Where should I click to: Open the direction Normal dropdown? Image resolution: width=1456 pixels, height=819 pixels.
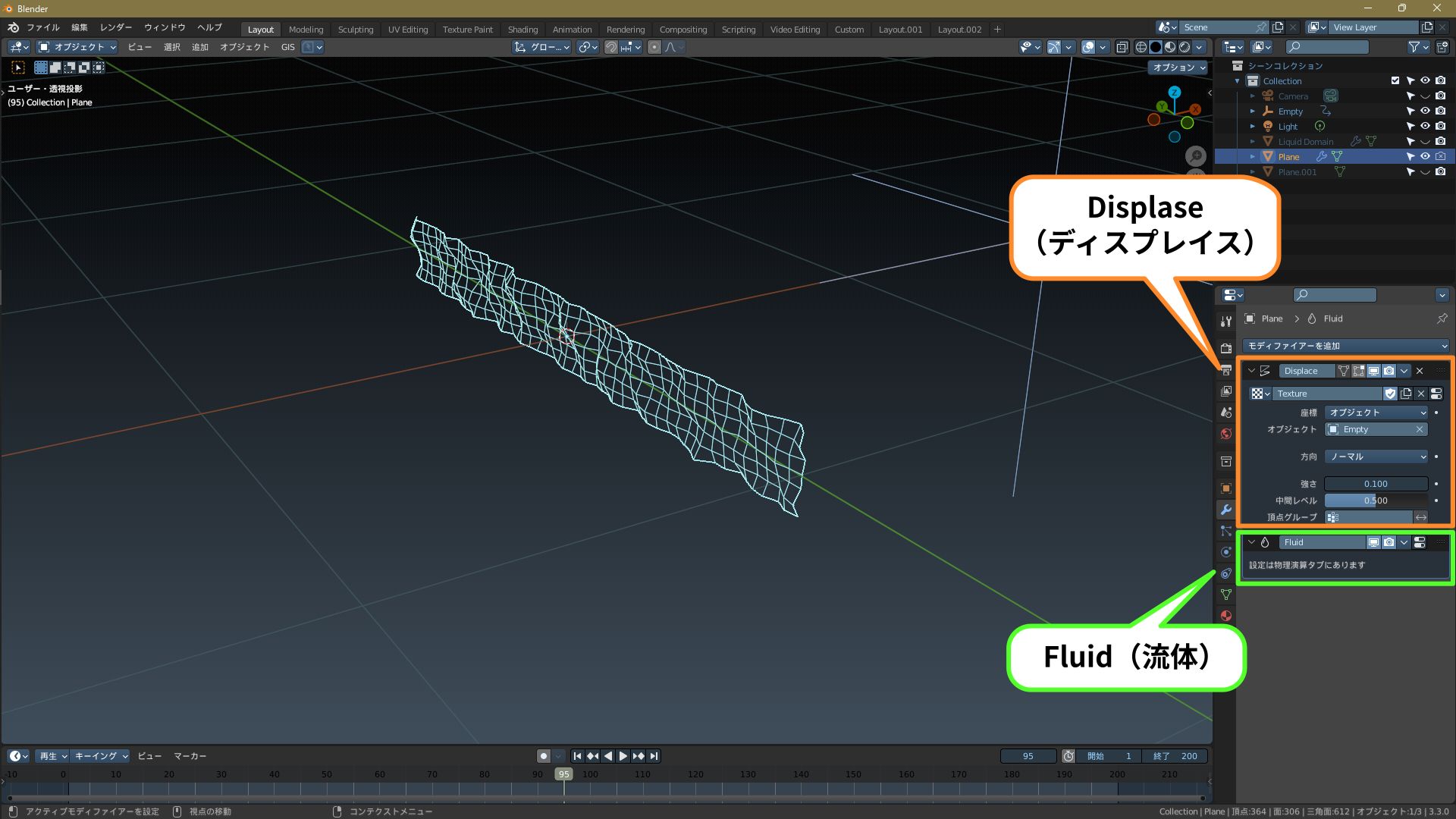(x=1376, y=457)
